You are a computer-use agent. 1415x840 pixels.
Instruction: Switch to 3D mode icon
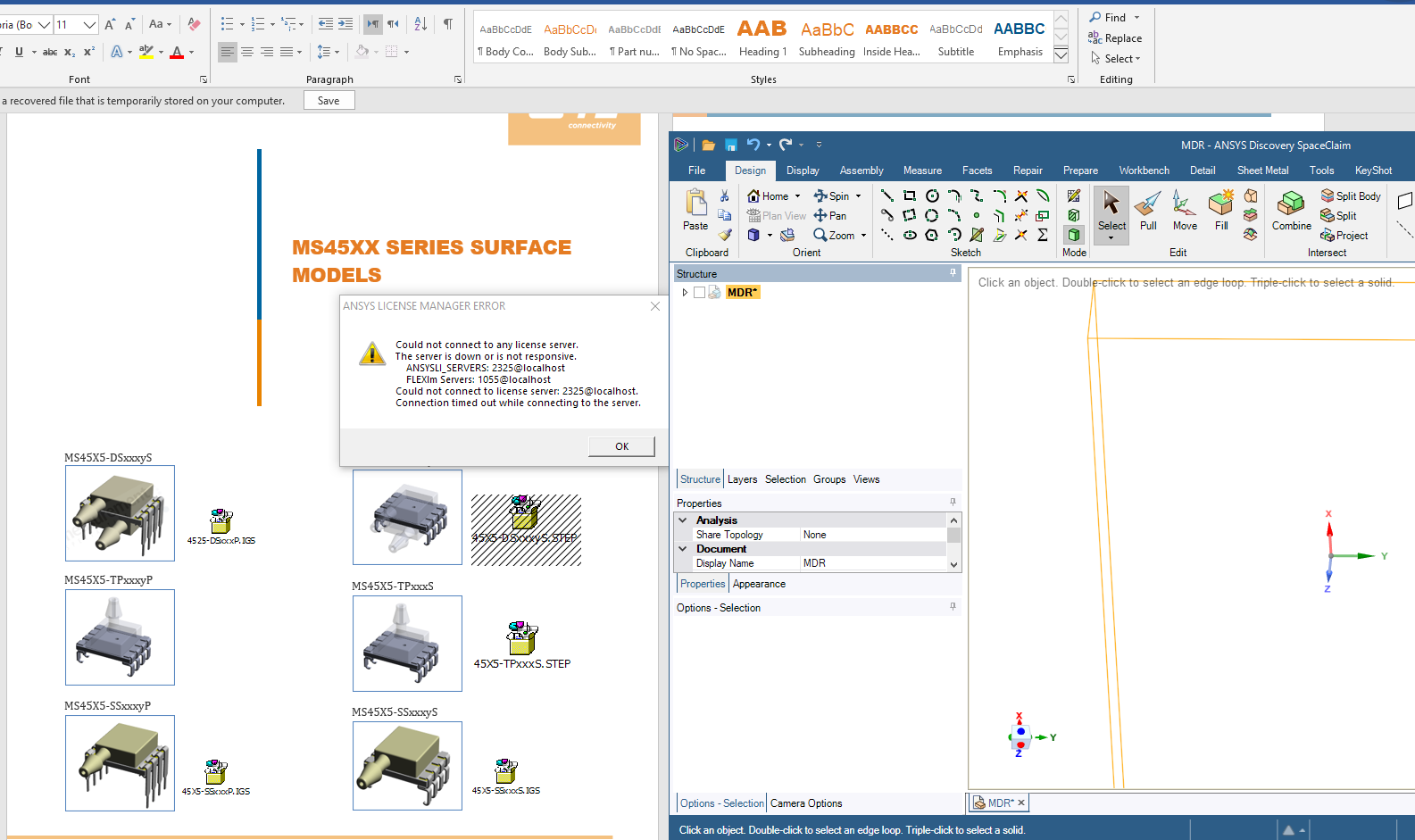point(1074,235)
